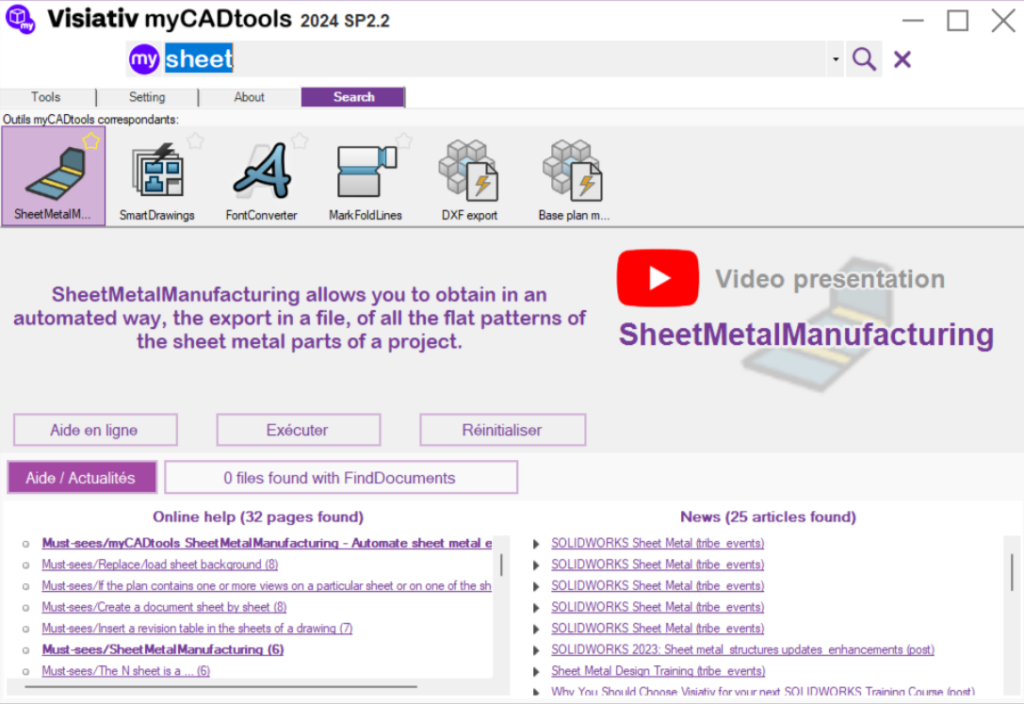Image resolution: width=1024 pixels, height=704 pixels.
Task: Click the Aide en ligne button
Action: click(95, 430)
